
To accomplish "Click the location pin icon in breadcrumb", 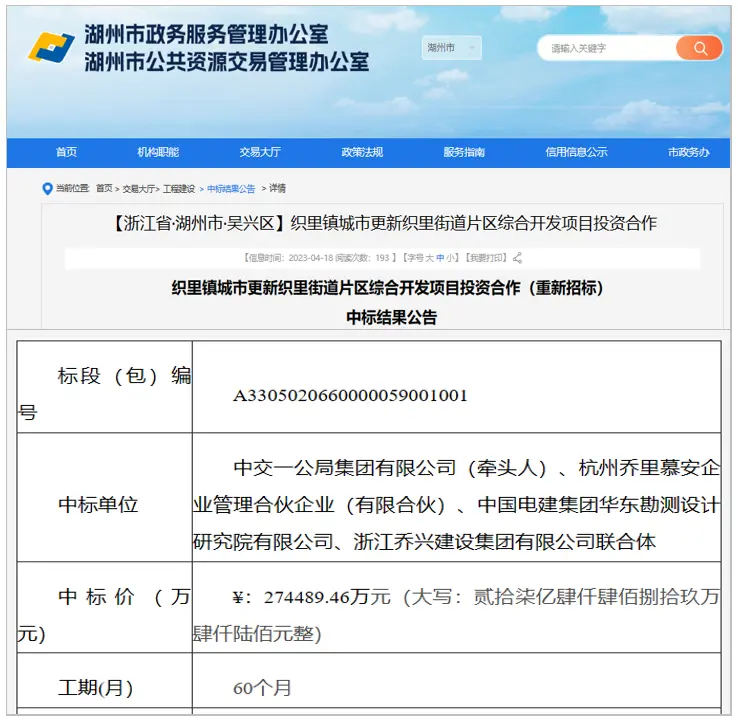I will tap(47, 189).
